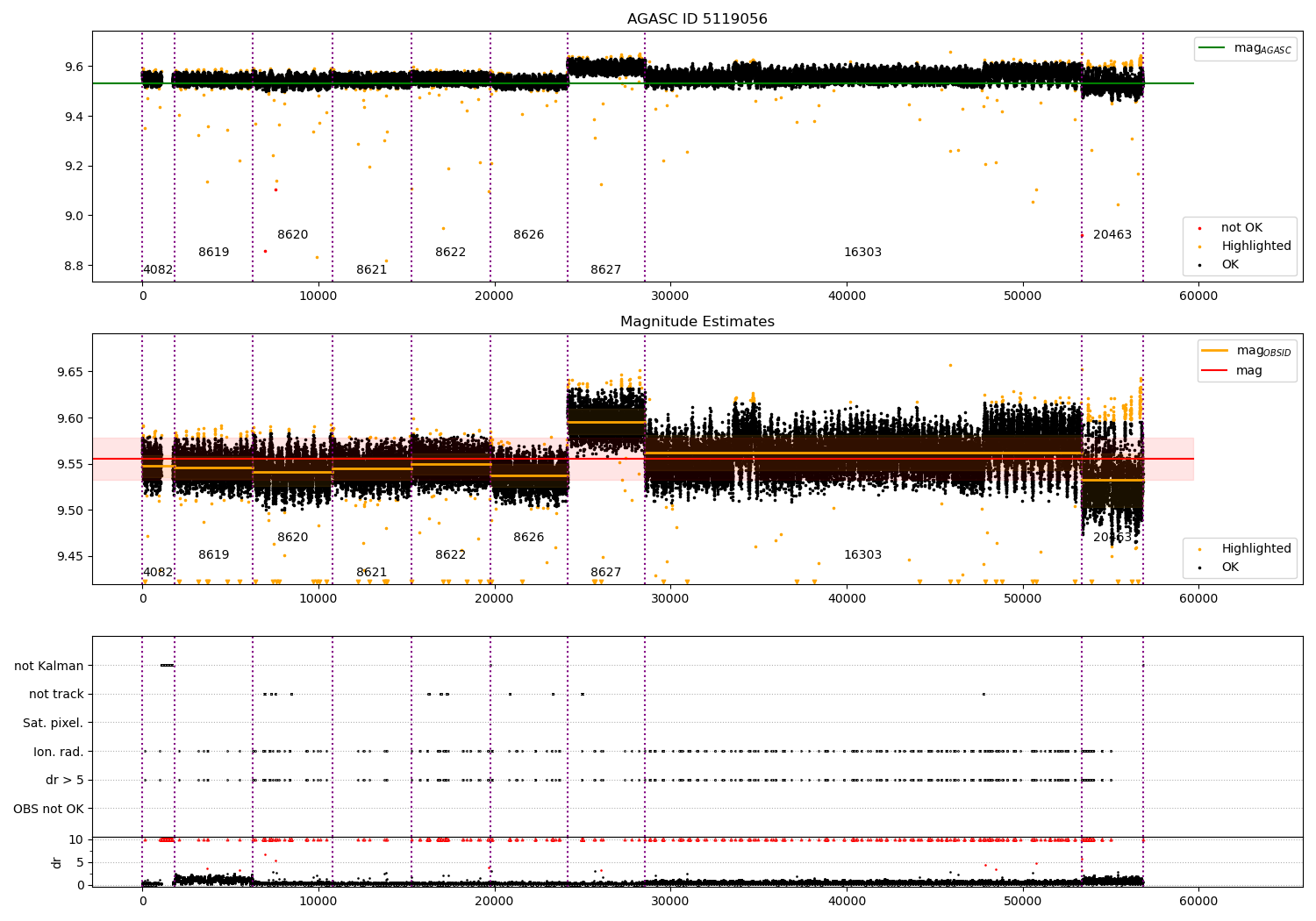Click x-axis tick 30000 under top plot

click(x=670, y=296)
